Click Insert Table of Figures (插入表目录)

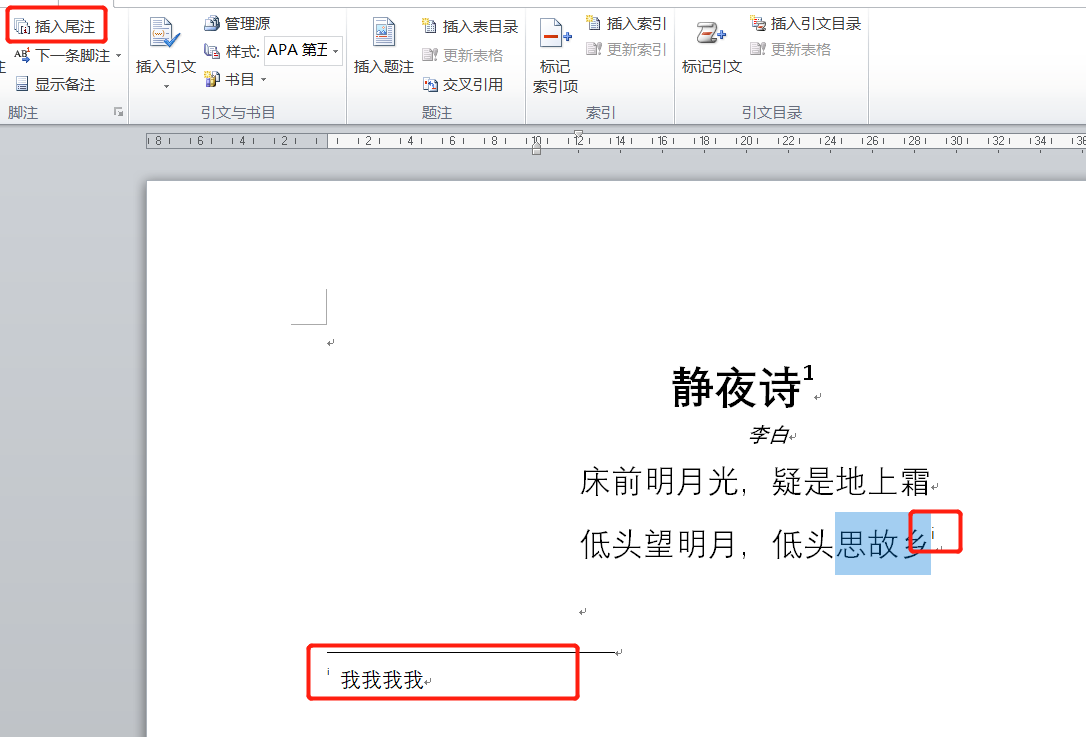tap(470, 26)
